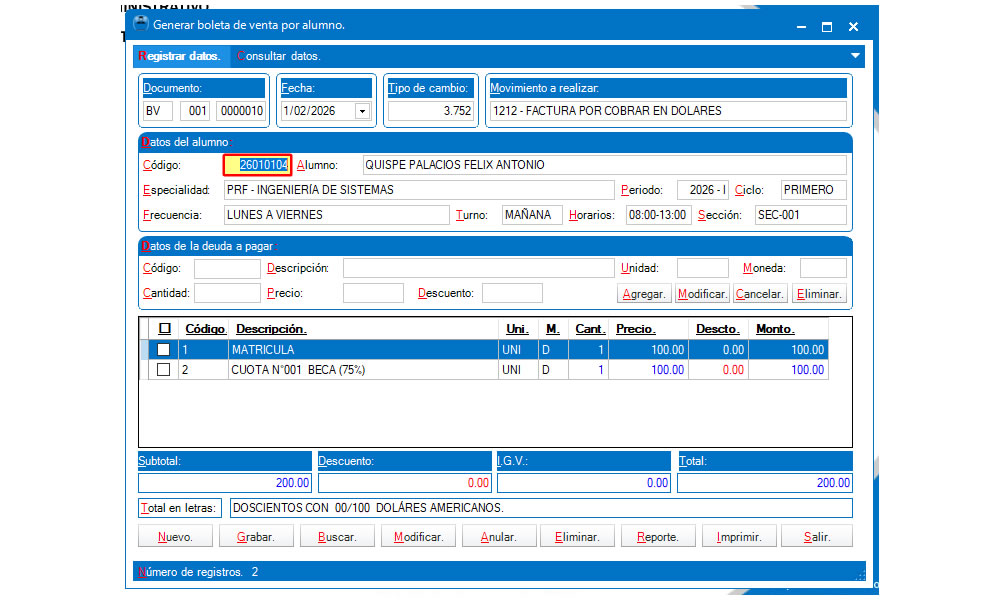Switch to Consultar datos tab
The height and width of the screenshot is (600, 1000).
(x=279, y=56)
